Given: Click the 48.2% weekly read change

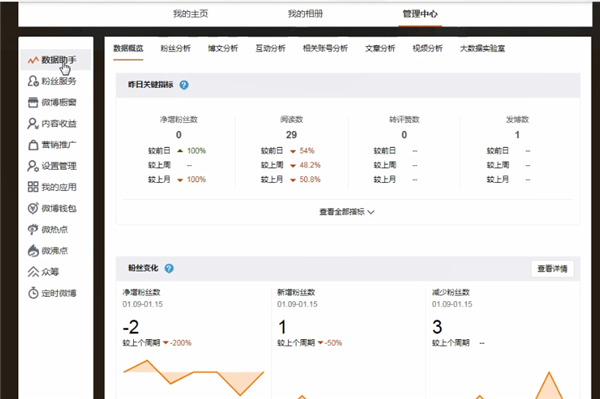Looking at the screenshot, I should coord(310,165).
